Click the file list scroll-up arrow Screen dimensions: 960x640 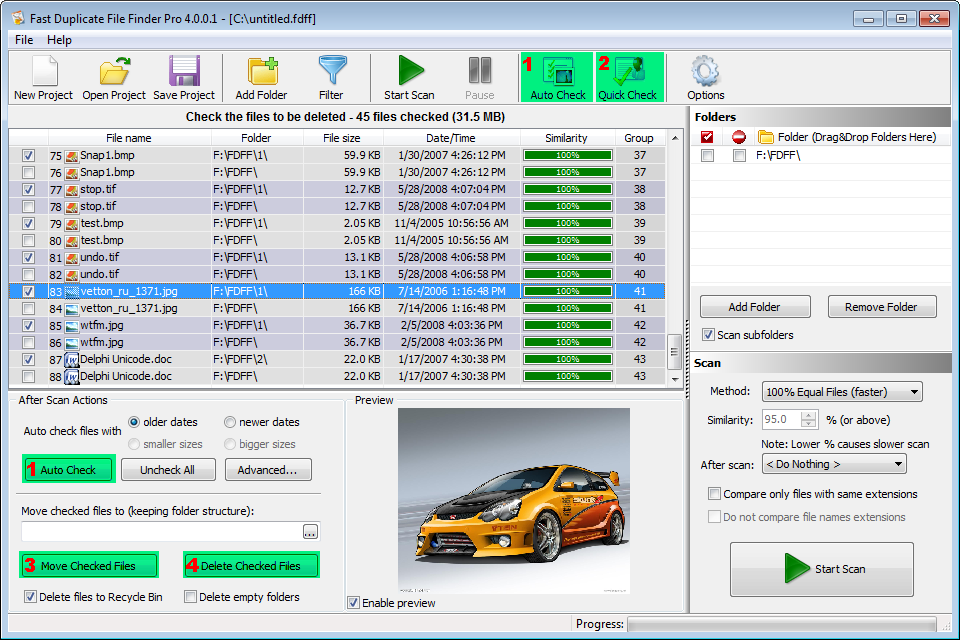coord(675,138)
